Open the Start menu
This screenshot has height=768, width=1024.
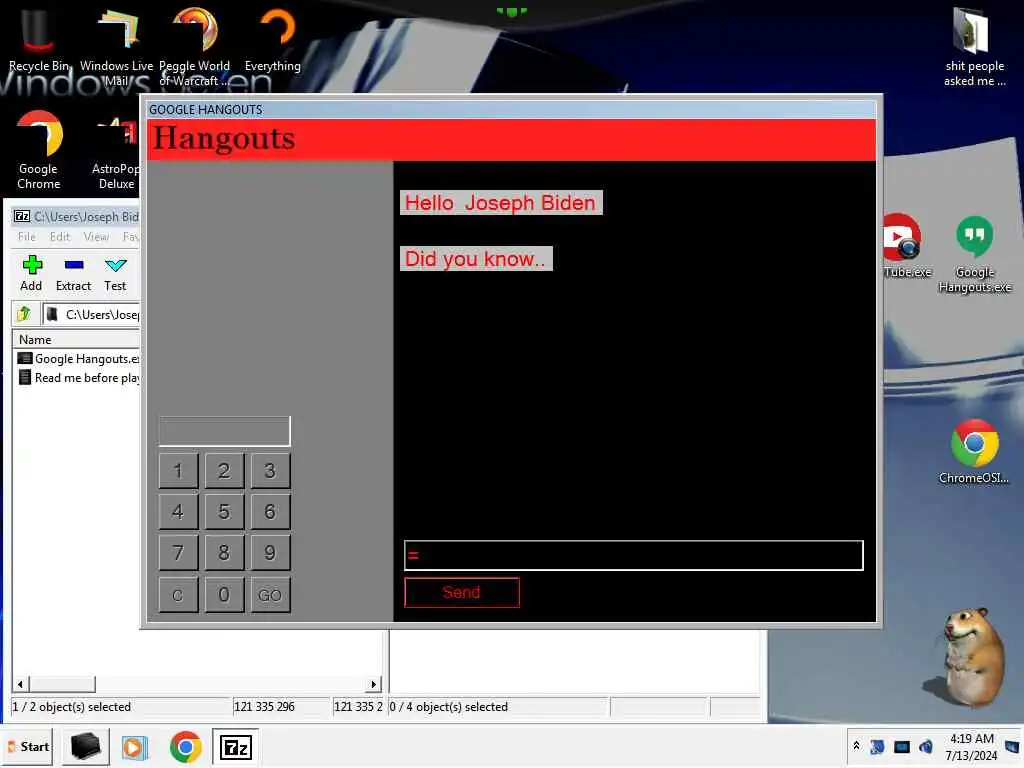point(28,746)
